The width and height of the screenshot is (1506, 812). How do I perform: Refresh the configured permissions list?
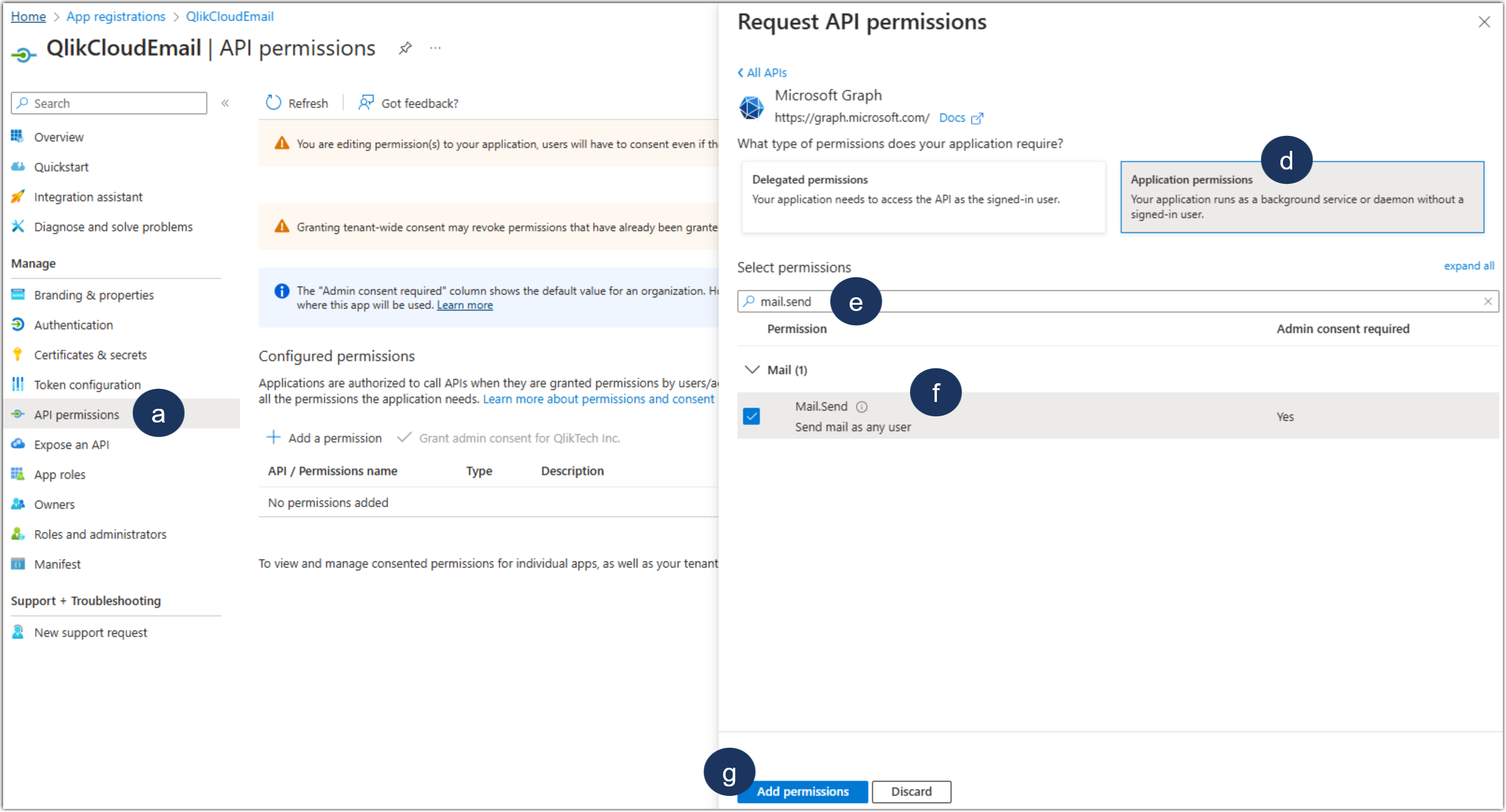tap(297, 102)
